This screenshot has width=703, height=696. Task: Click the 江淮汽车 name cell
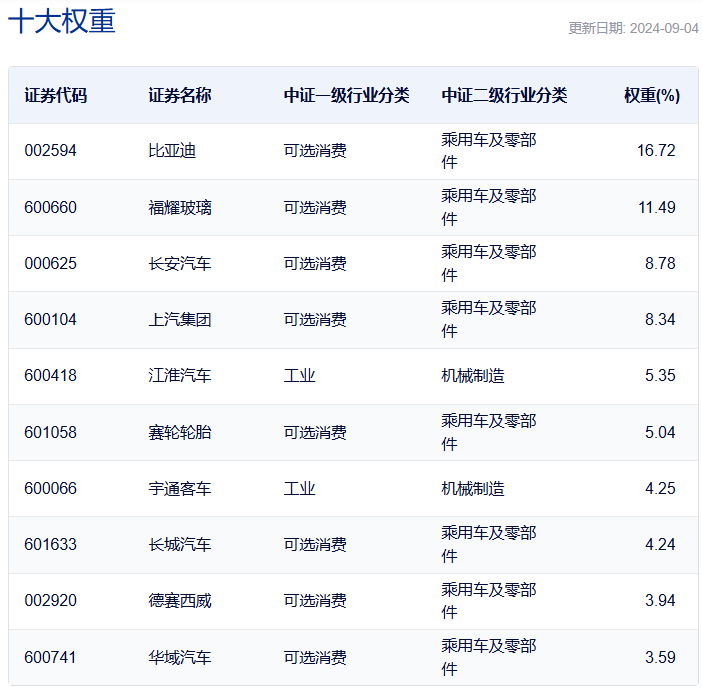point(180,376)
